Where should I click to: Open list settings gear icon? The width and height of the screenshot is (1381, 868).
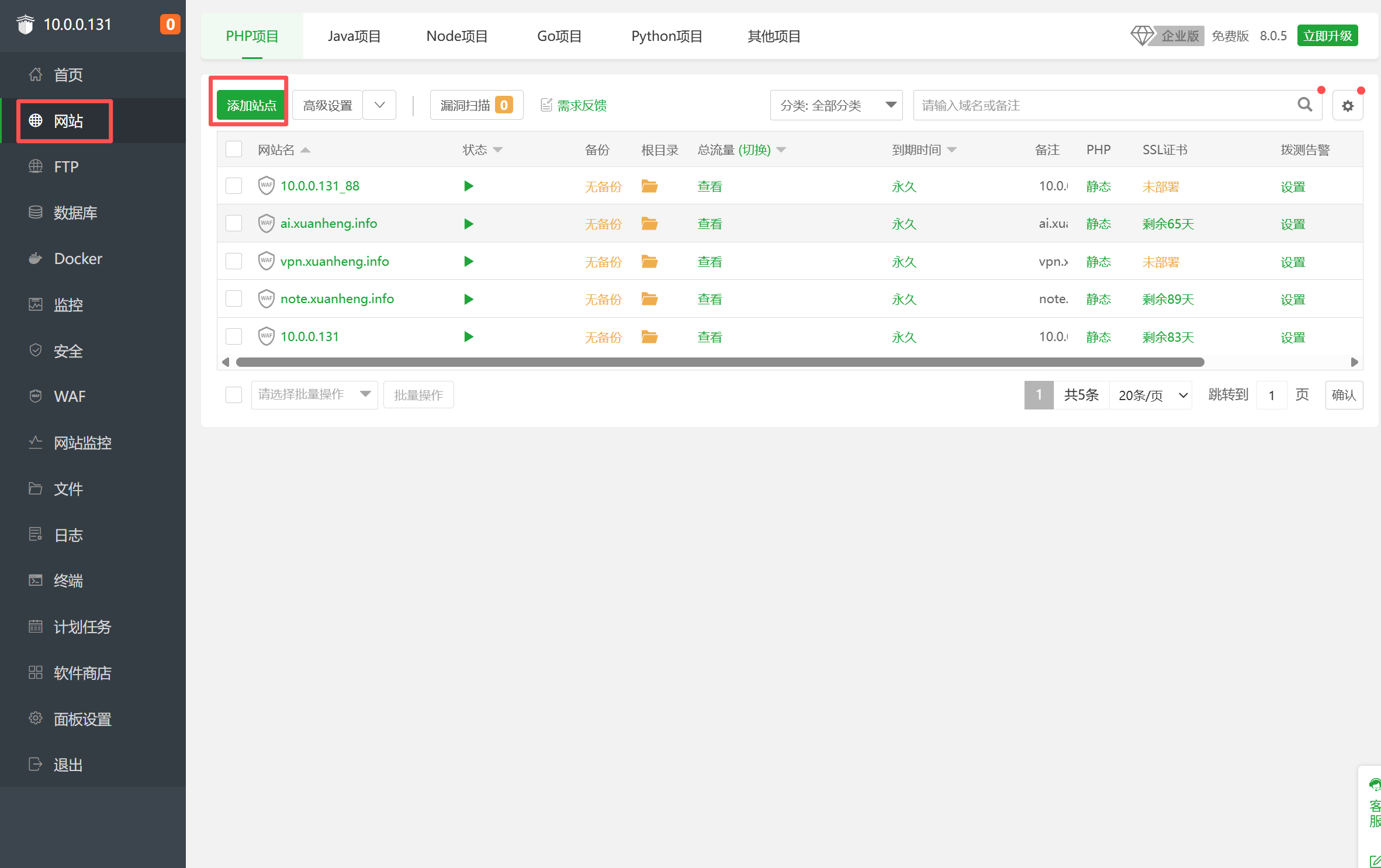[x=1348, y=106]
